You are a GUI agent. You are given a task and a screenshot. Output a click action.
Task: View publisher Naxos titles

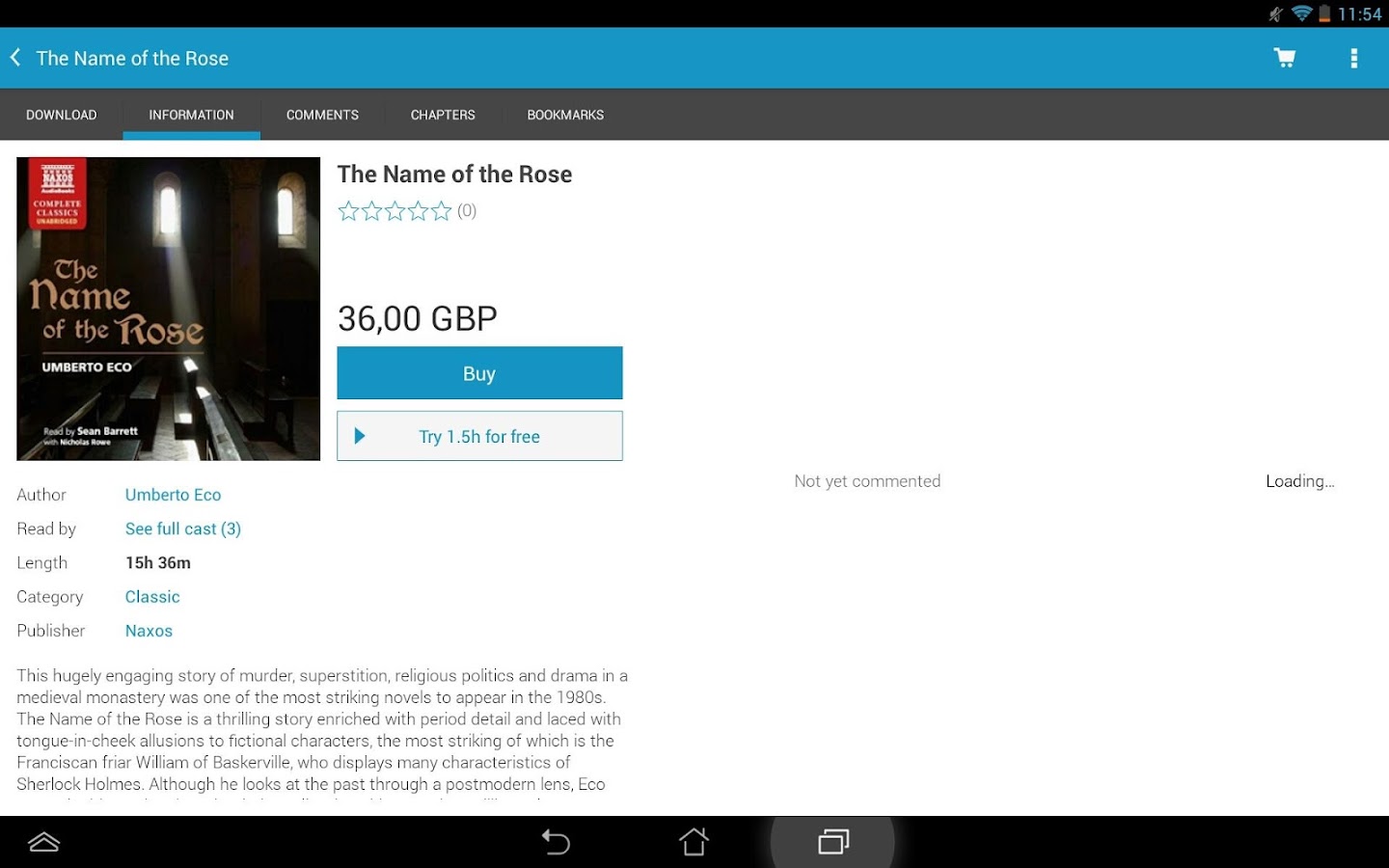pos(149,631)
